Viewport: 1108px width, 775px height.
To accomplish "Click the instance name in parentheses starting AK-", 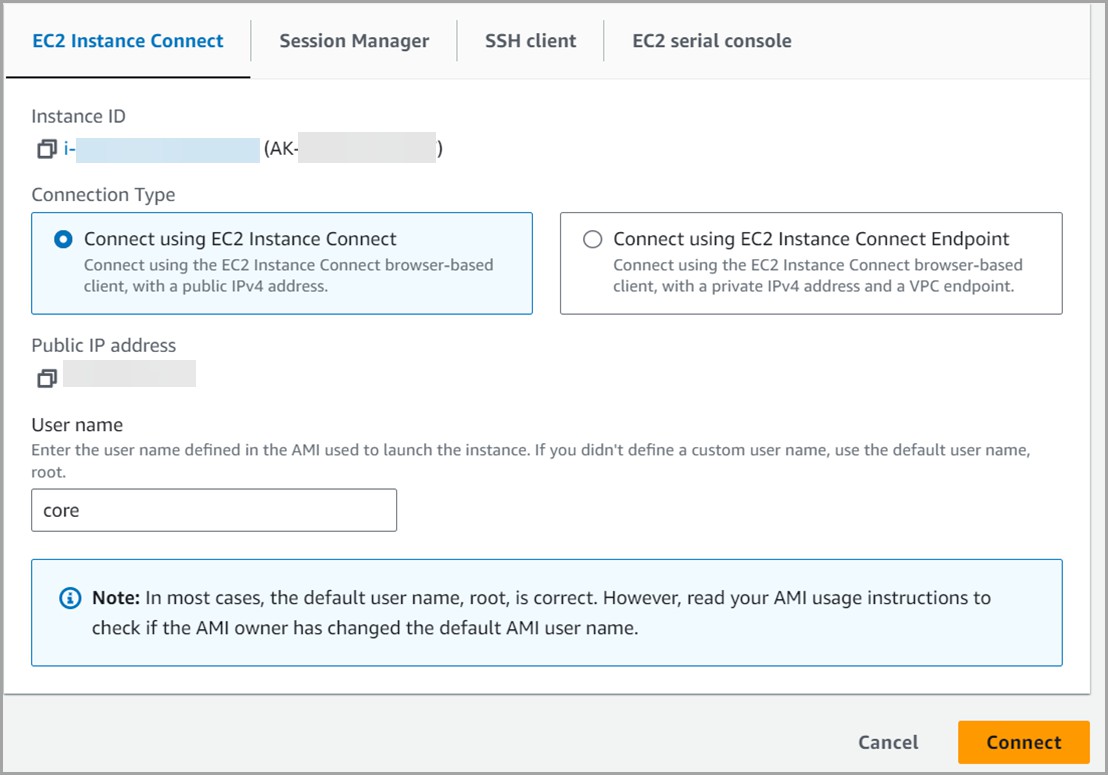I will (x=353, y=148).
